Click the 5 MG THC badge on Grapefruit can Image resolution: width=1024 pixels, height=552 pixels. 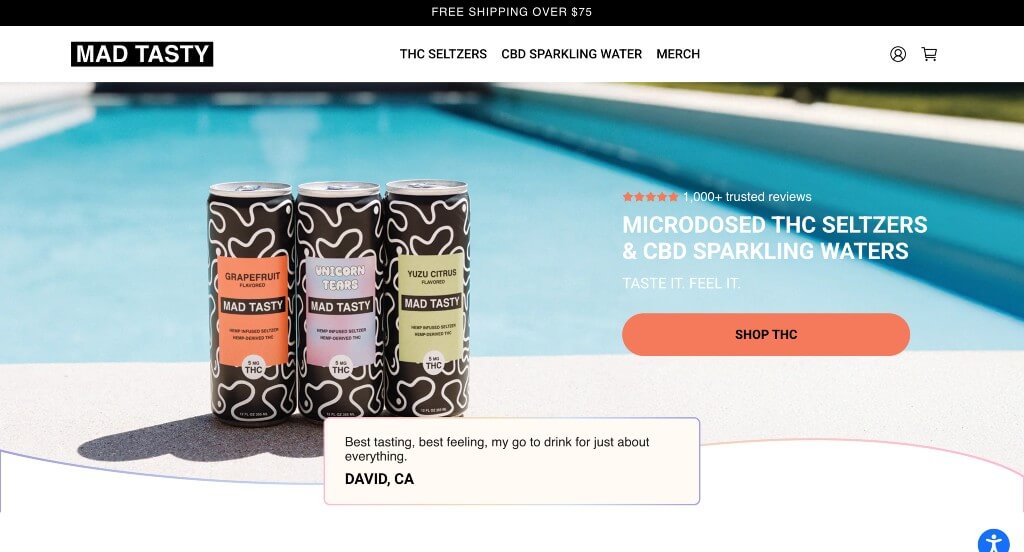[253, 367]
